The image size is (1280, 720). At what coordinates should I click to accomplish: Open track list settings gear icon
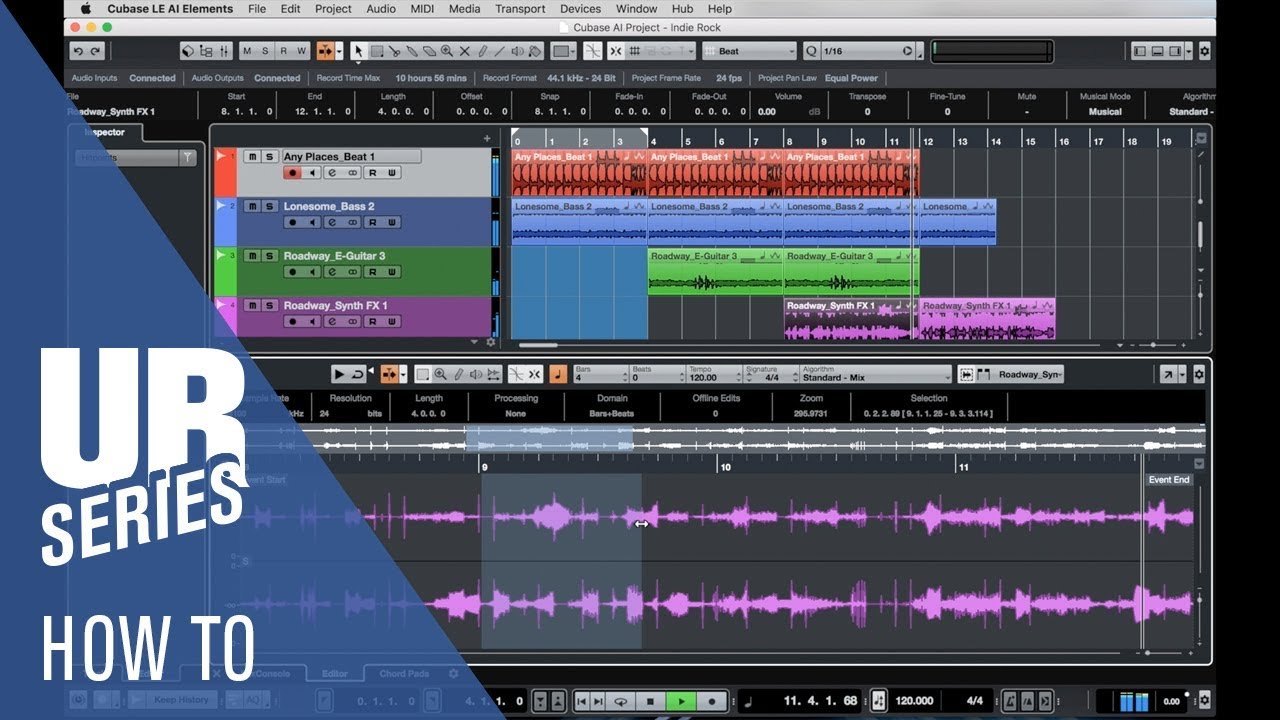pyautogui.click(x=490, y=341)
